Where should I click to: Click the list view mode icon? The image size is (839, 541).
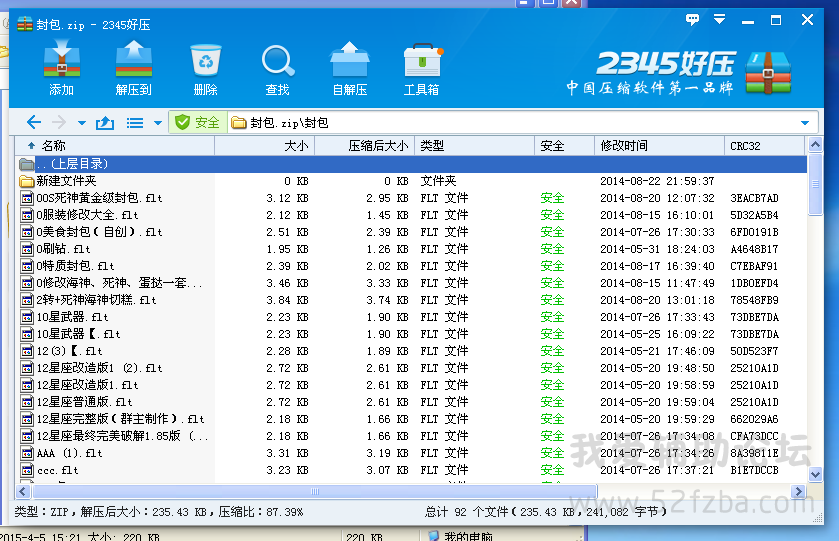(x=135, y=123)
